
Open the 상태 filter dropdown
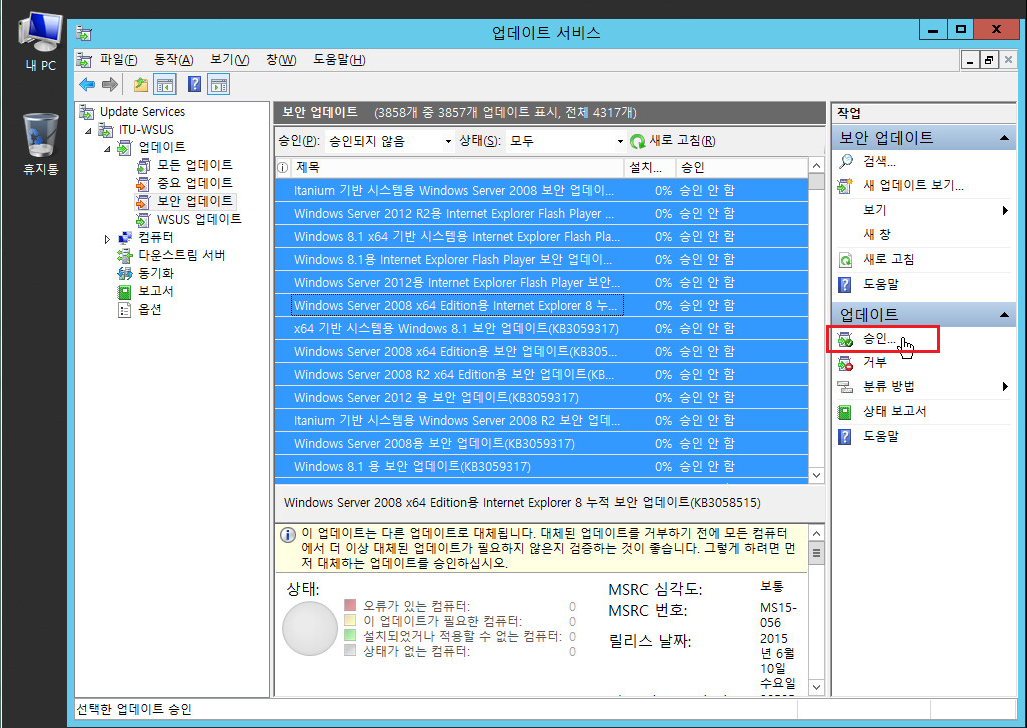coord(567,142)
